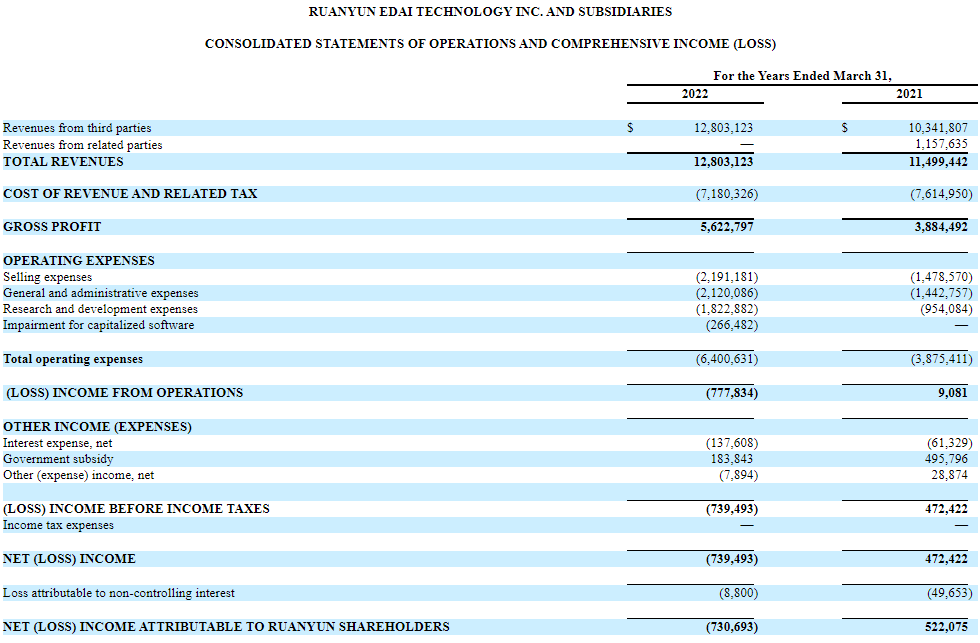Click '(LOSS) INCOME BEFORE INCOME TAXES' label
The height and width of the screenshot is (643, 980).
pyautogui.click(x=136, y=509)
